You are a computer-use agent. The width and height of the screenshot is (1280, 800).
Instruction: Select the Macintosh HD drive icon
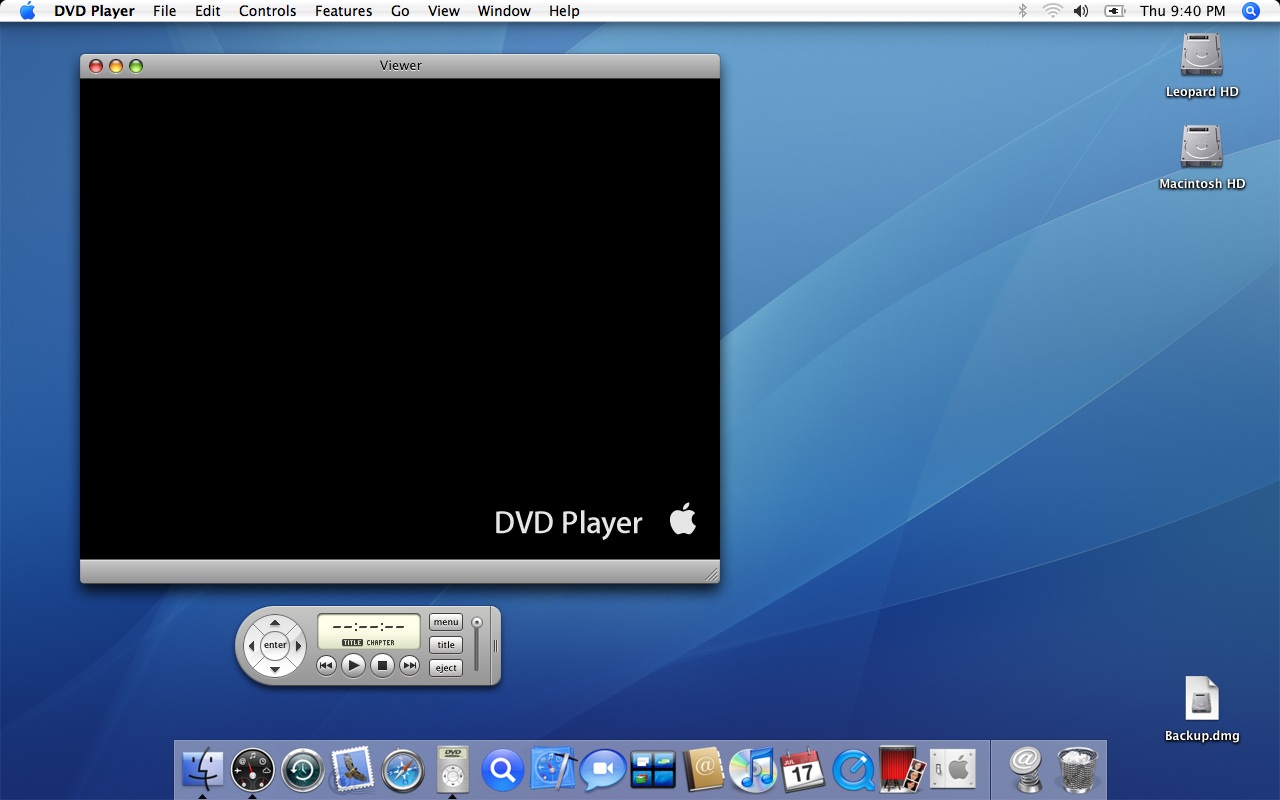pyautogui.click(x=1201, y=146)
